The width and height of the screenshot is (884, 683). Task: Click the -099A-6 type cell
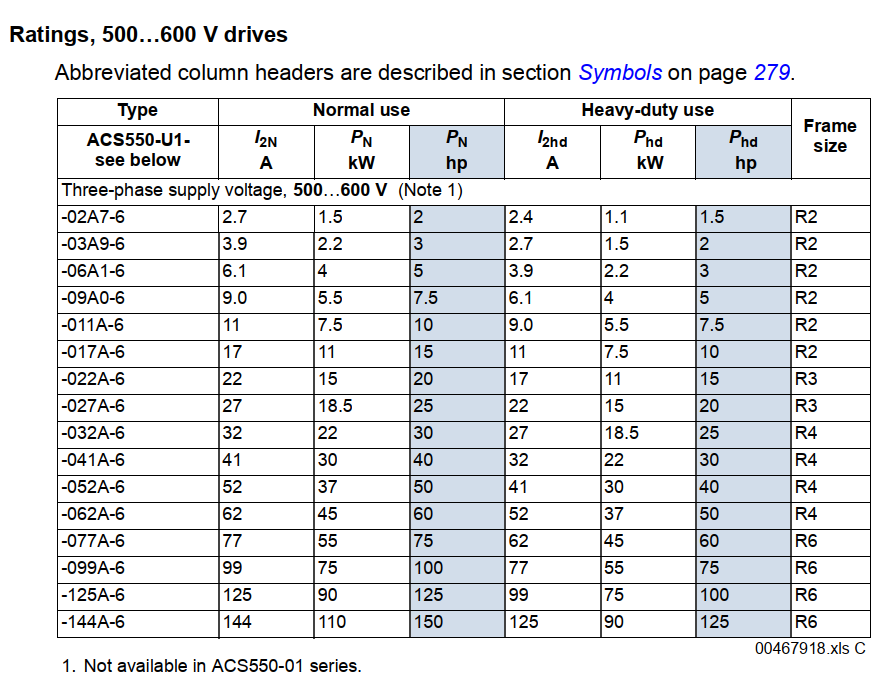[x=93, y=568]
